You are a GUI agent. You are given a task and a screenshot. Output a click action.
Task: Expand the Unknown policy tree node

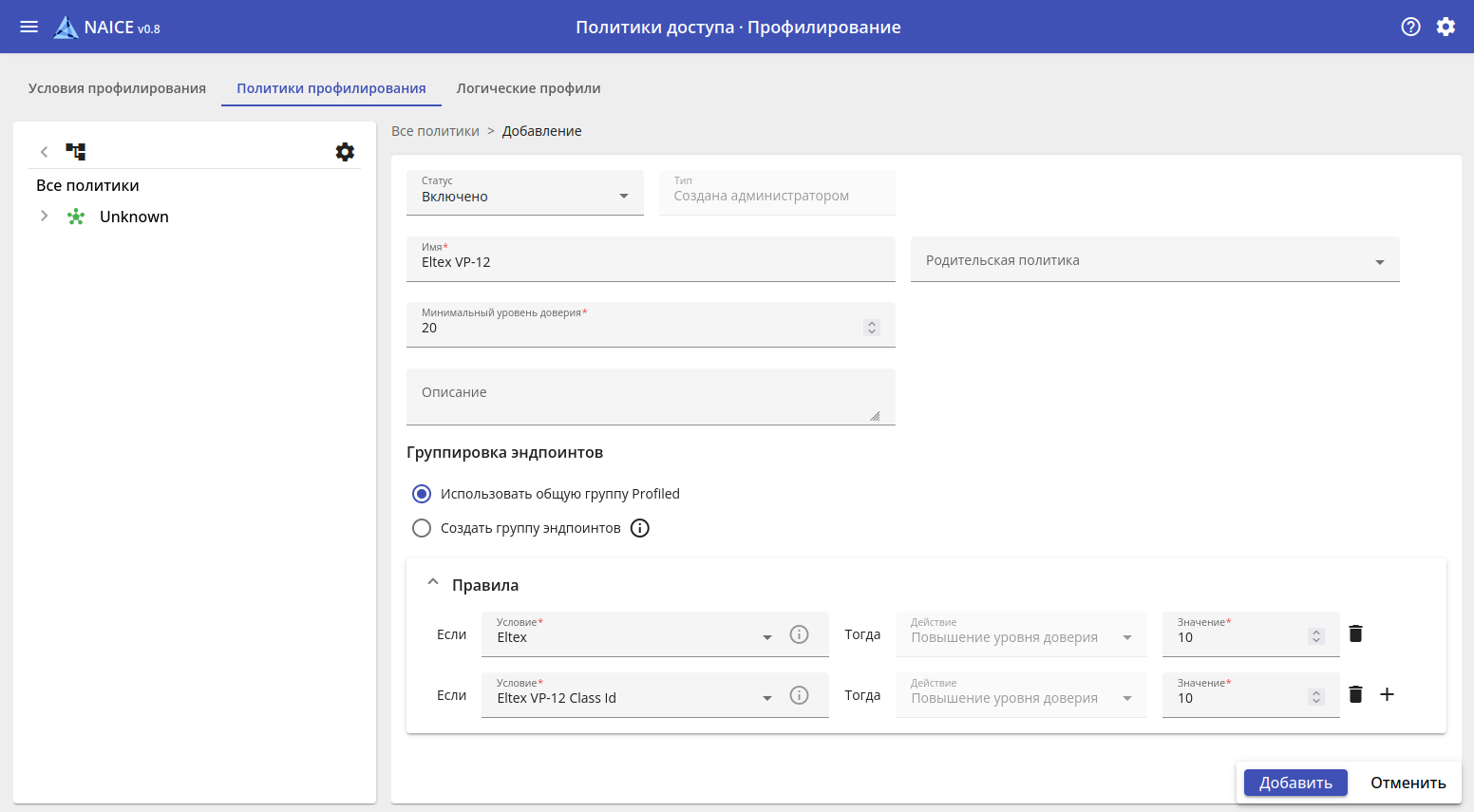[x=44, y=217]
